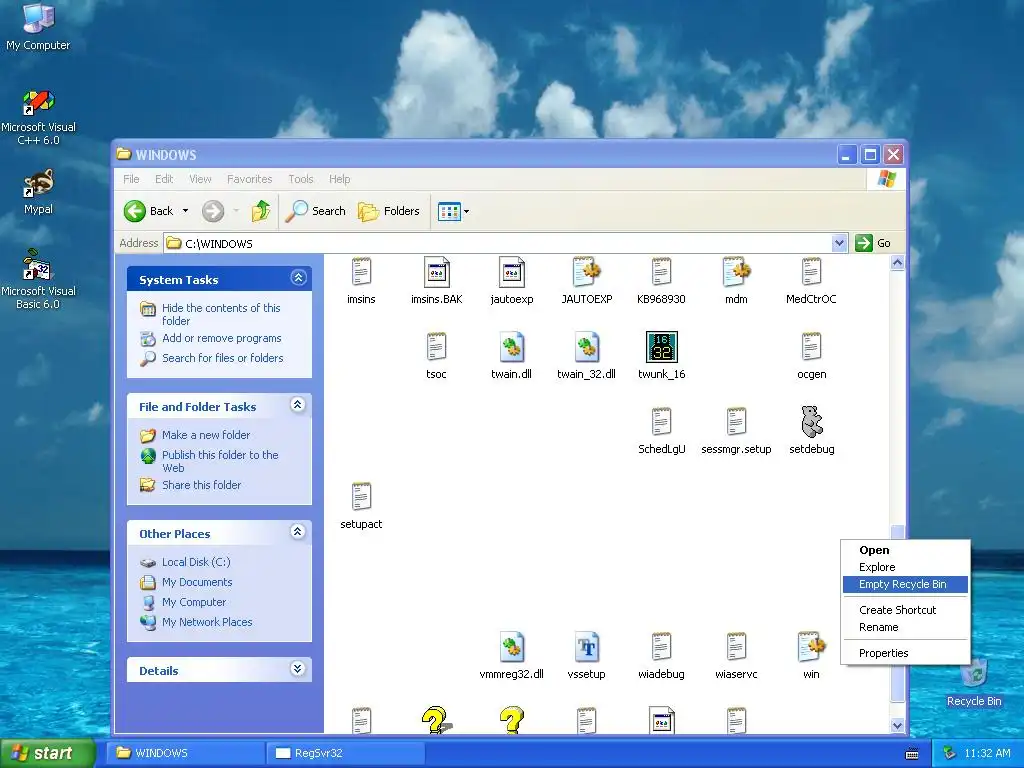Click Add or remove programs link
1024x768 pixels.
(221, 338)
